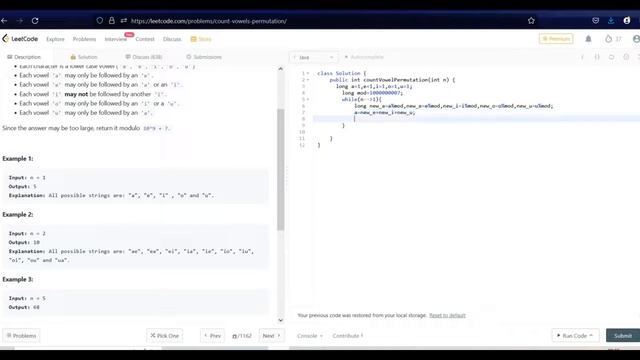Click the empty line 8 in the code editor

point(476,119)
